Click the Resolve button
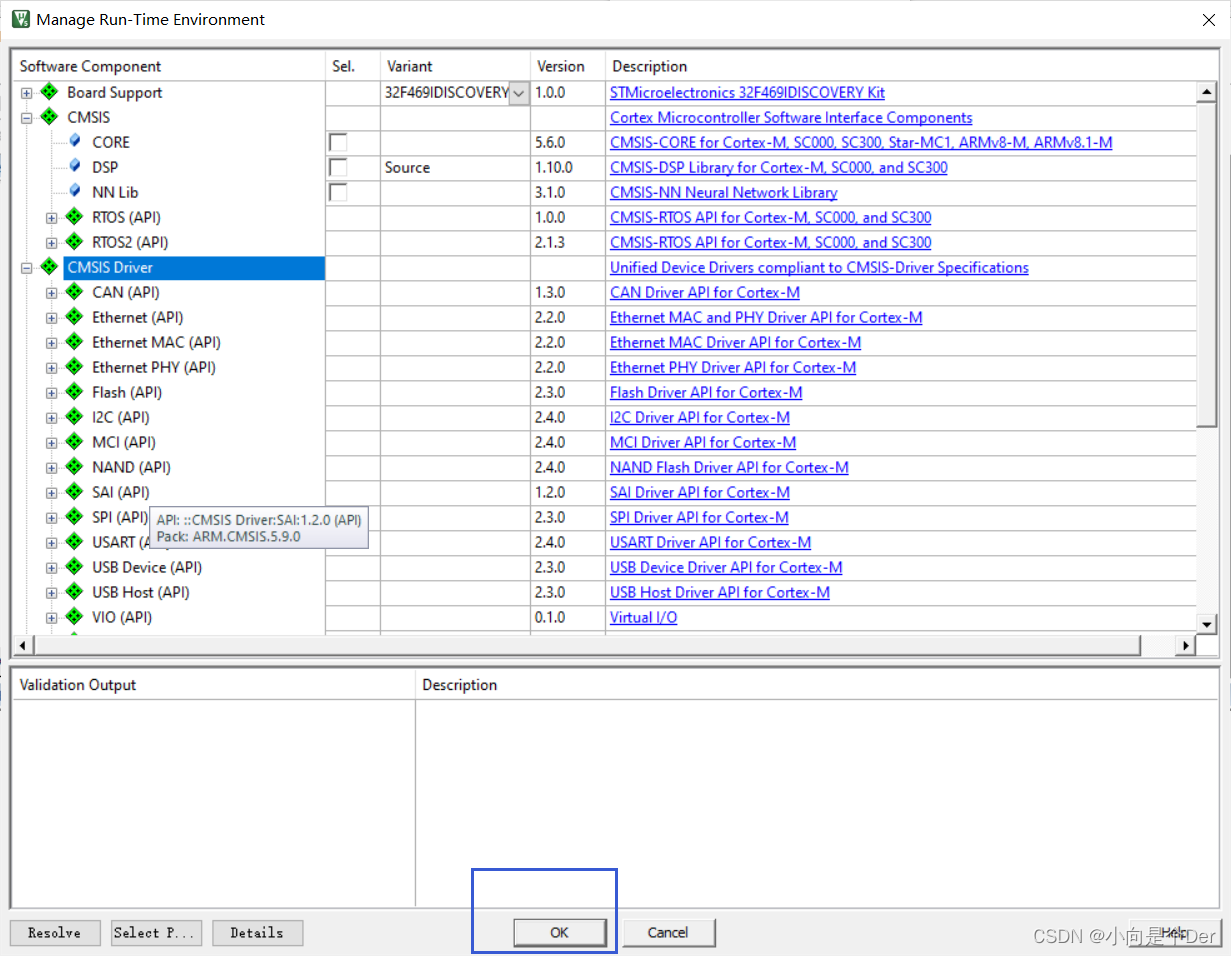The height and width of the screenshot is (956, 1231). click(55, 933)
